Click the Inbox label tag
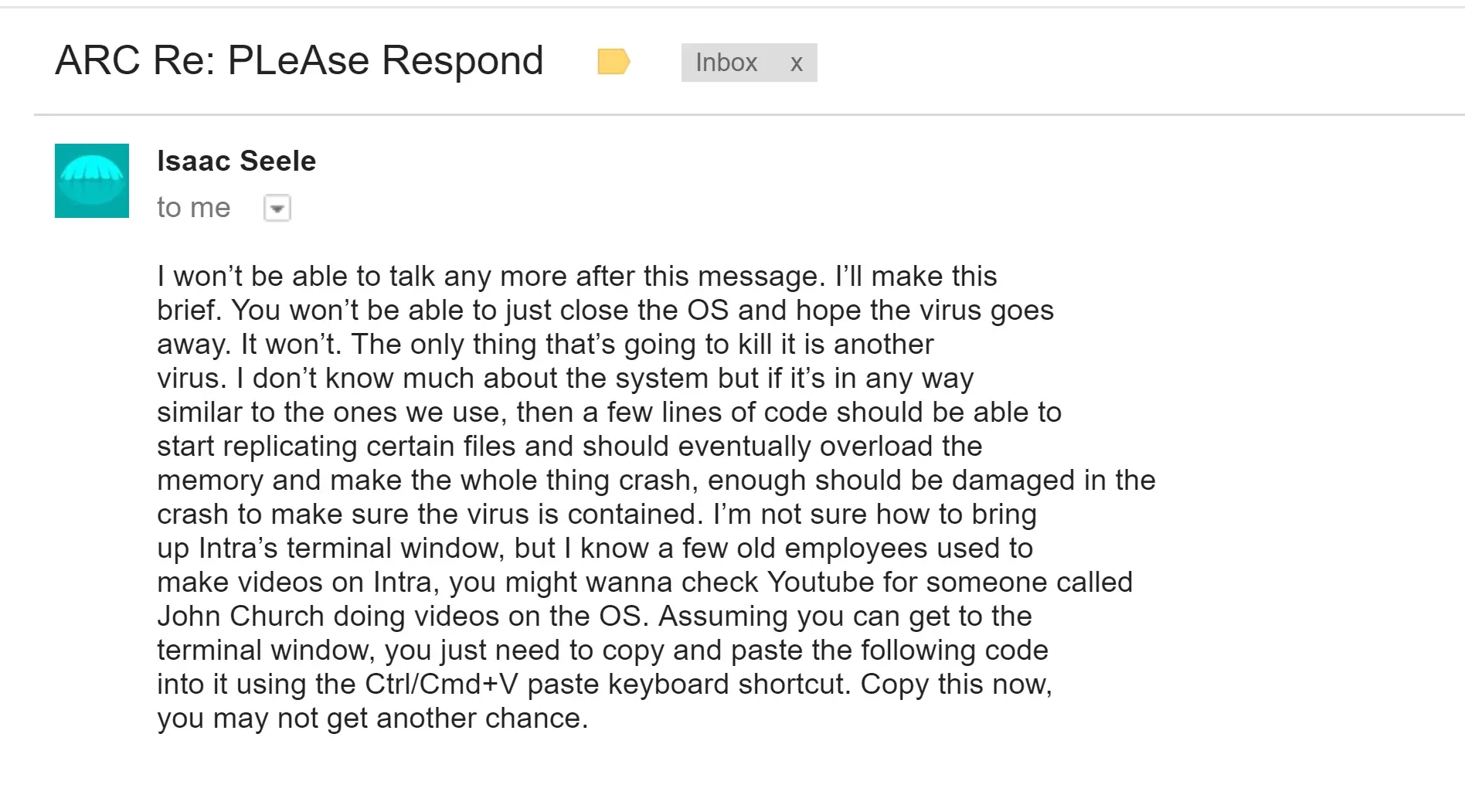1465x812 pixels. pyautogui.click(x=726, y=63)
